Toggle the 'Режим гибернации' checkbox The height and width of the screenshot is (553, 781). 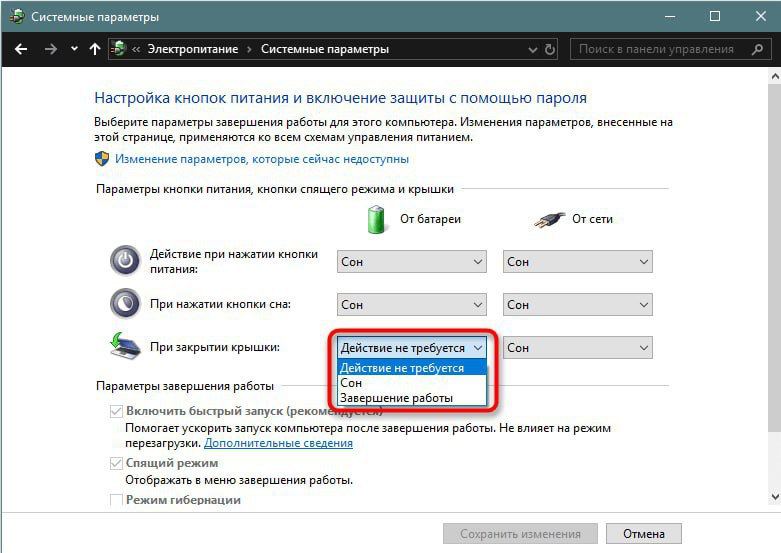(117, 500)
